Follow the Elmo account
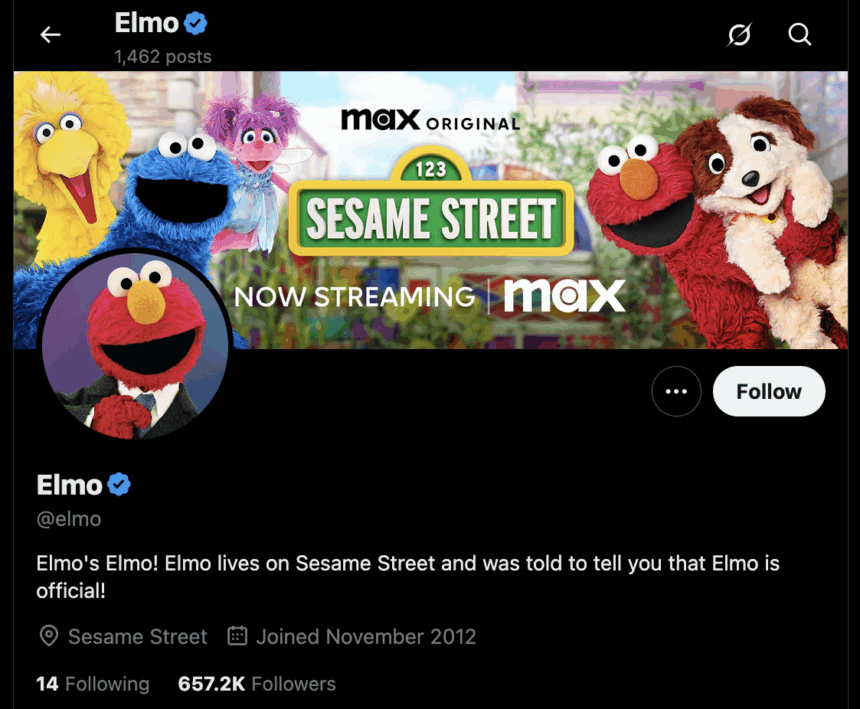860x709 pixels. point(768,392)
